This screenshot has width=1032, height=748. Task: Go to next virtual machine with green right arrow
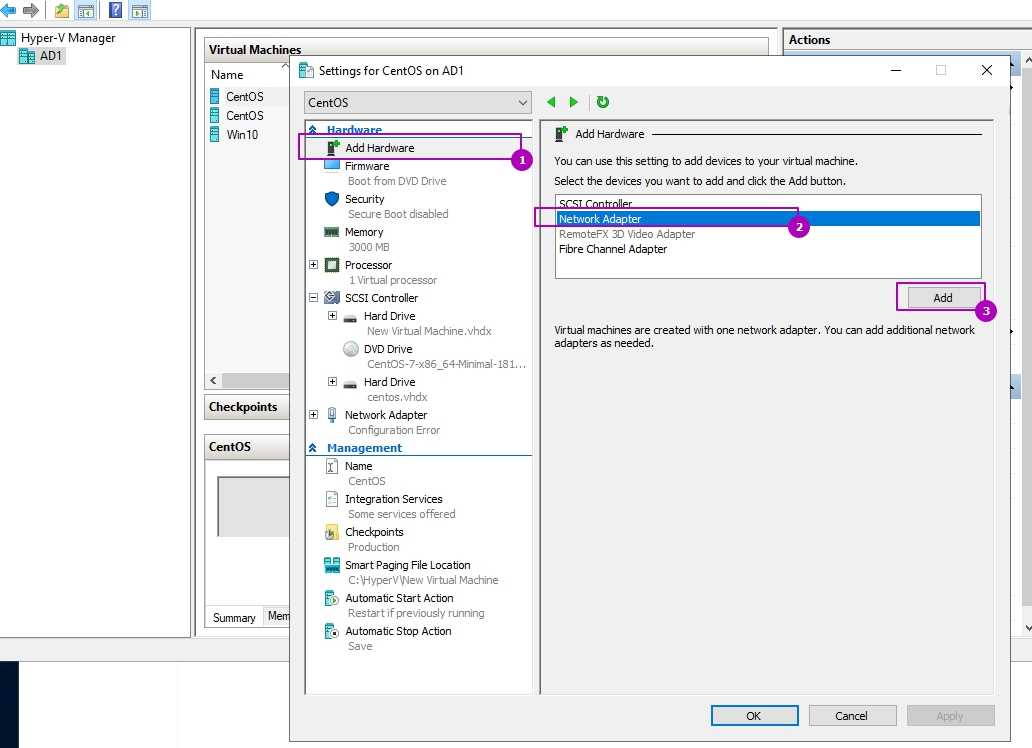574,102
